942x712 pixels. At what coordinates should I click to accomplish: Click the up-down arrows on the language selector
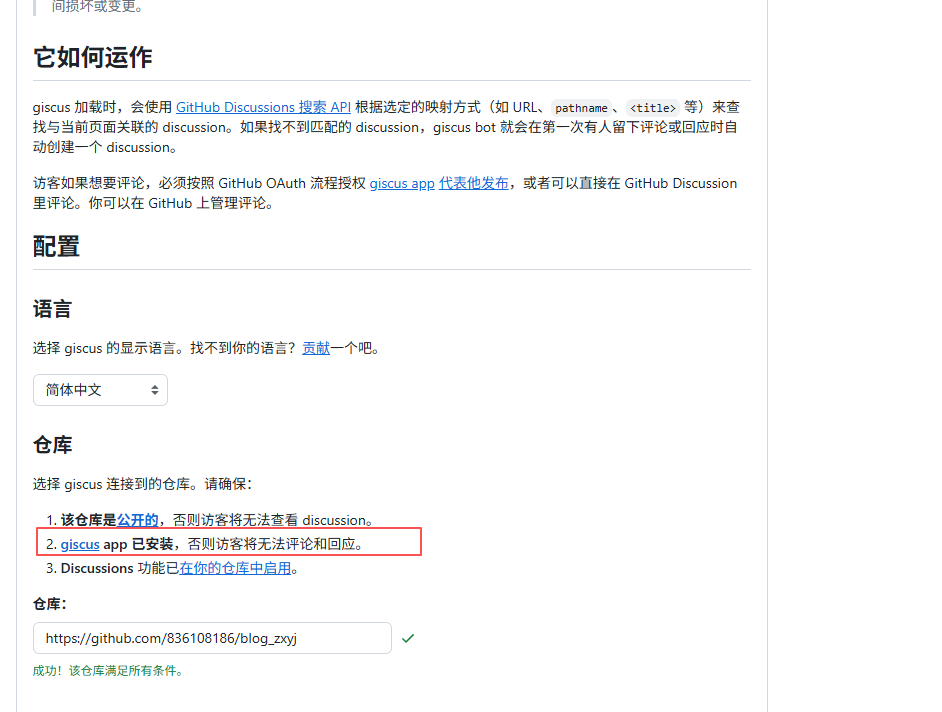155,390
